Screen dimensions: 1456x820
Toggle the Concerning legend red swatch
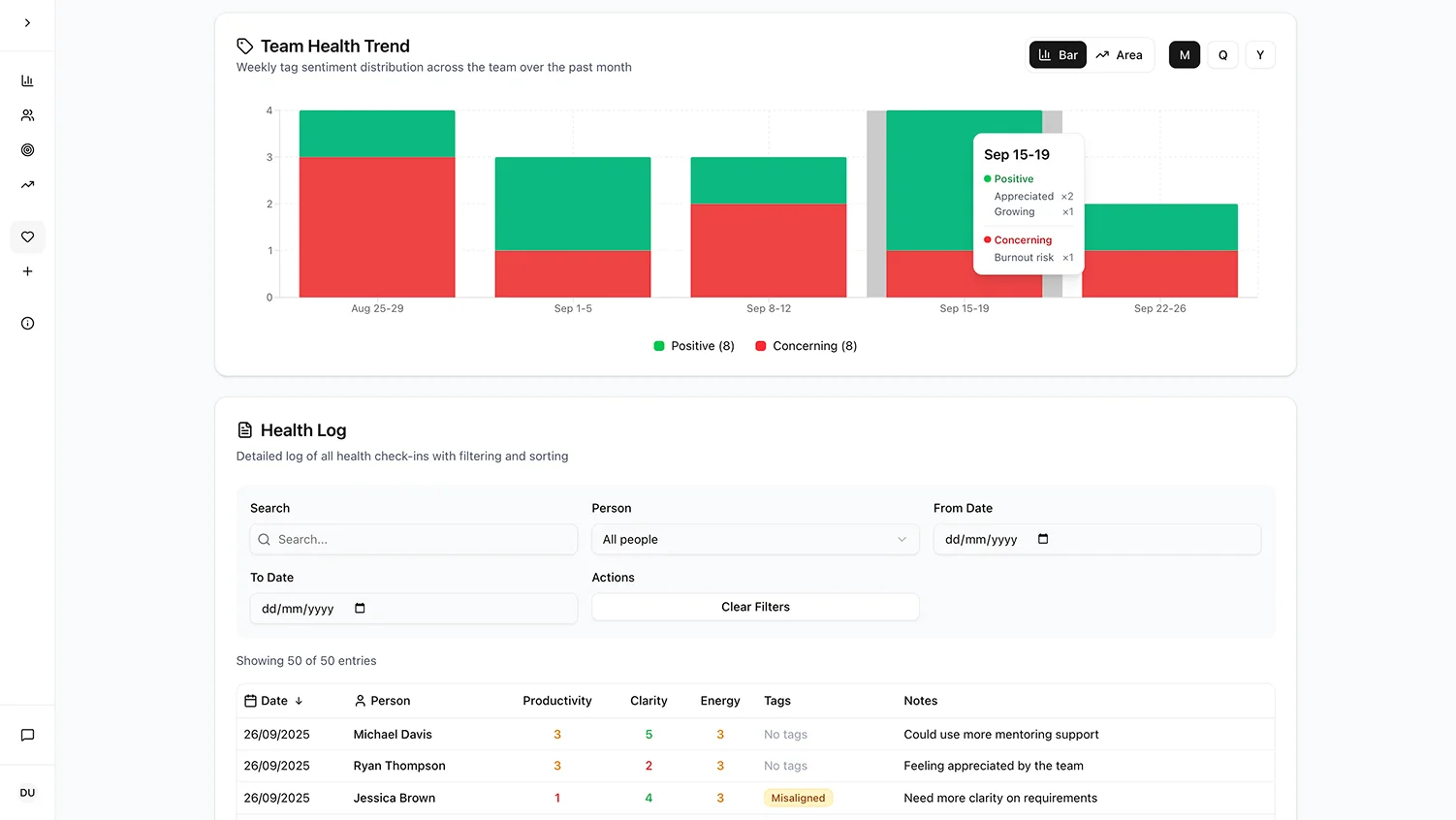pyautogui.click(x=761, y=346)
